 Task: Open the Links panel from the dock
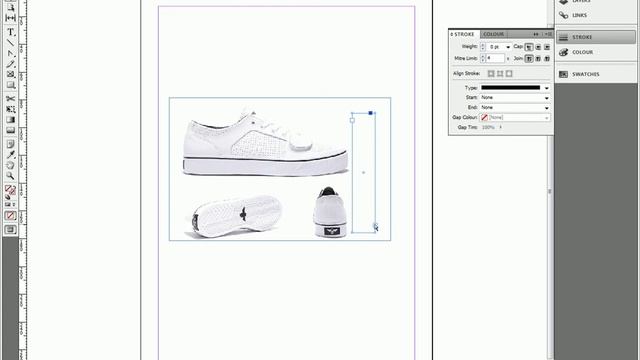point(596,15)
